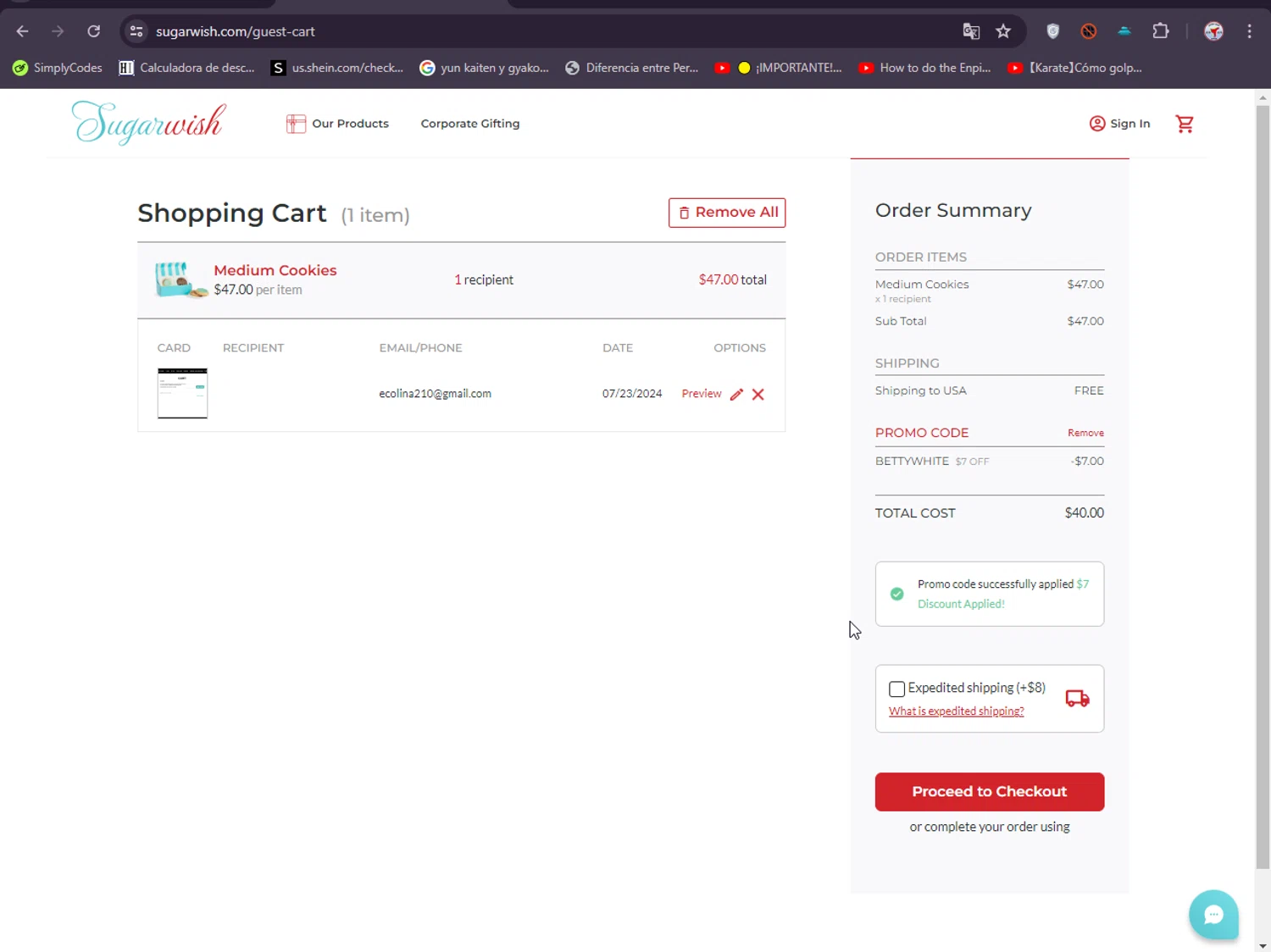Click the Sign In user icon

pyautogui.click(x=1097, y=124)
